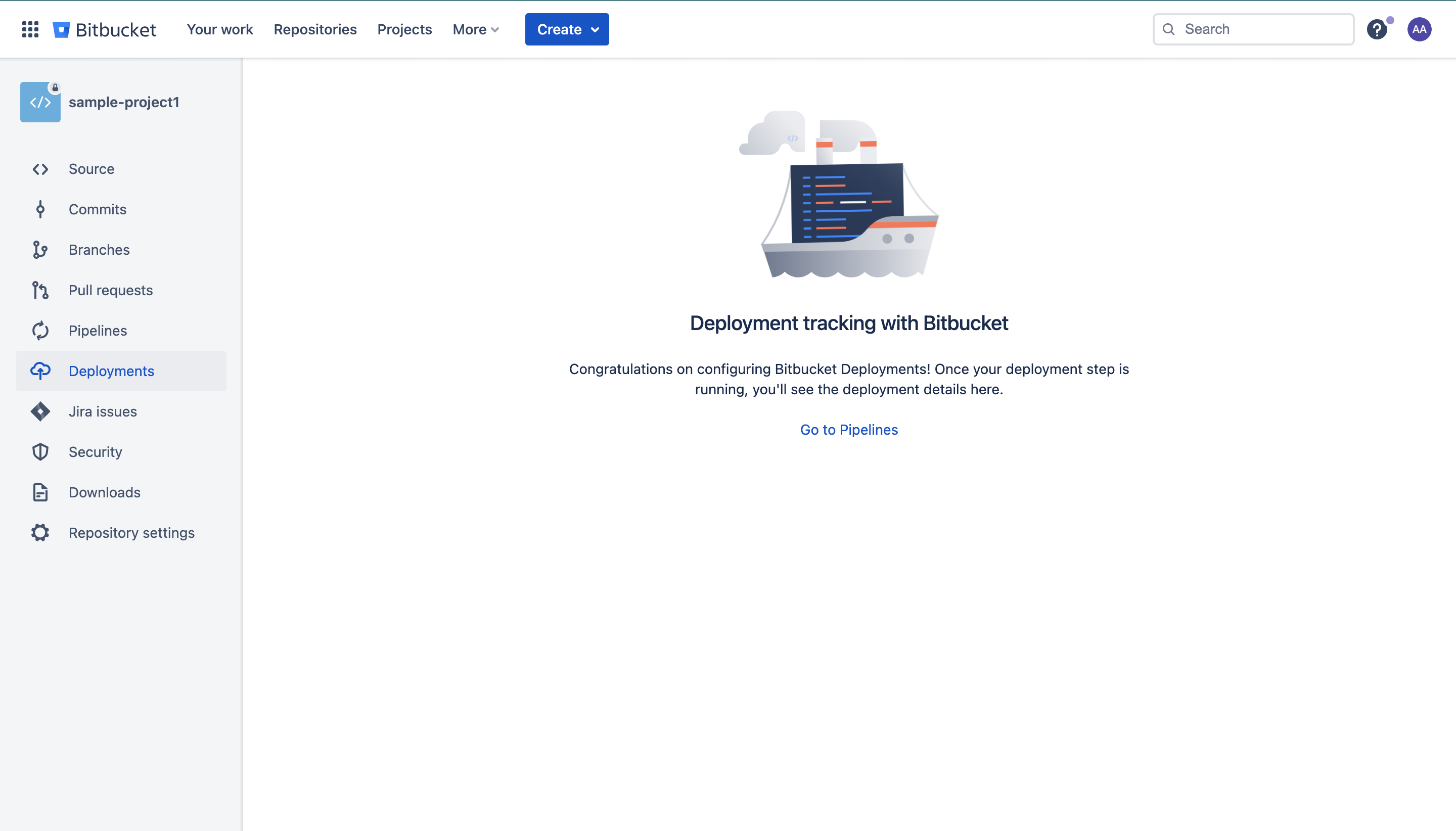Screen dimensions: 1456x831
Task: Click the Repository settings gear icon
Action: click(x=40, y=533)
